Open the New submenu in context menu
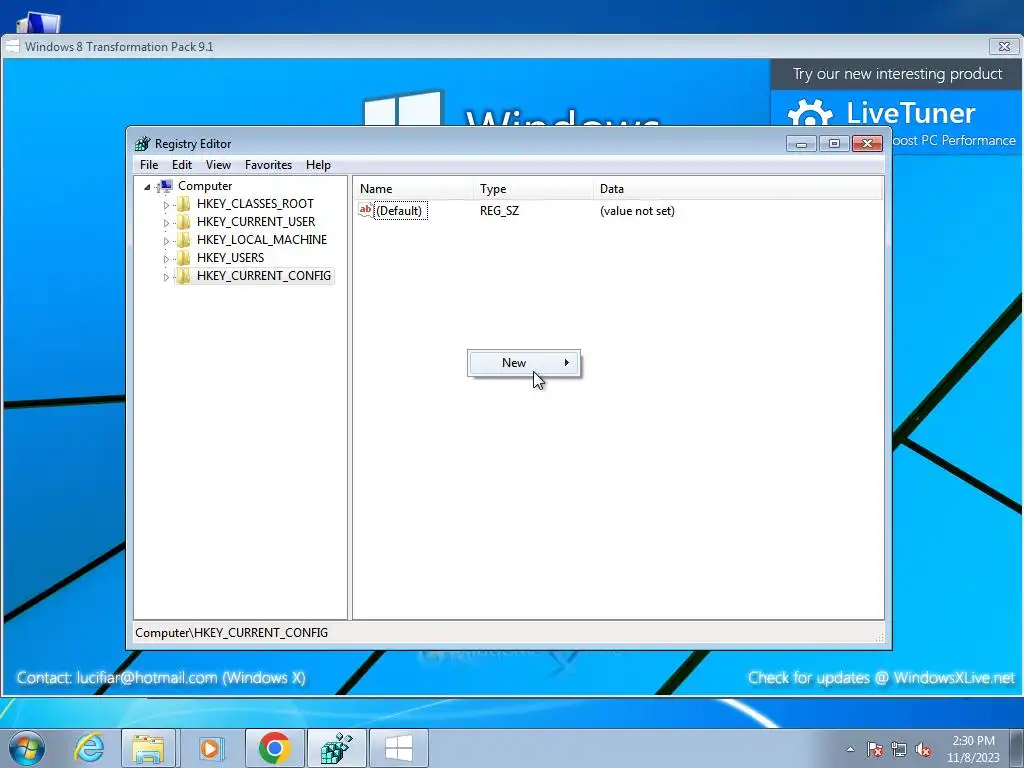The width and height of the screenshot is (1024, 768). [x=523, y=362]
